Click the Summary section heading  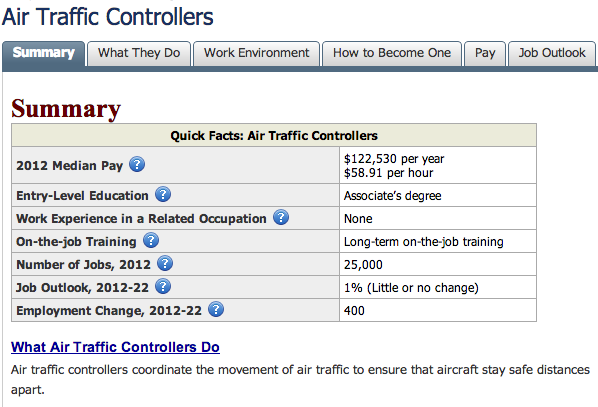(x=66, y=109)
